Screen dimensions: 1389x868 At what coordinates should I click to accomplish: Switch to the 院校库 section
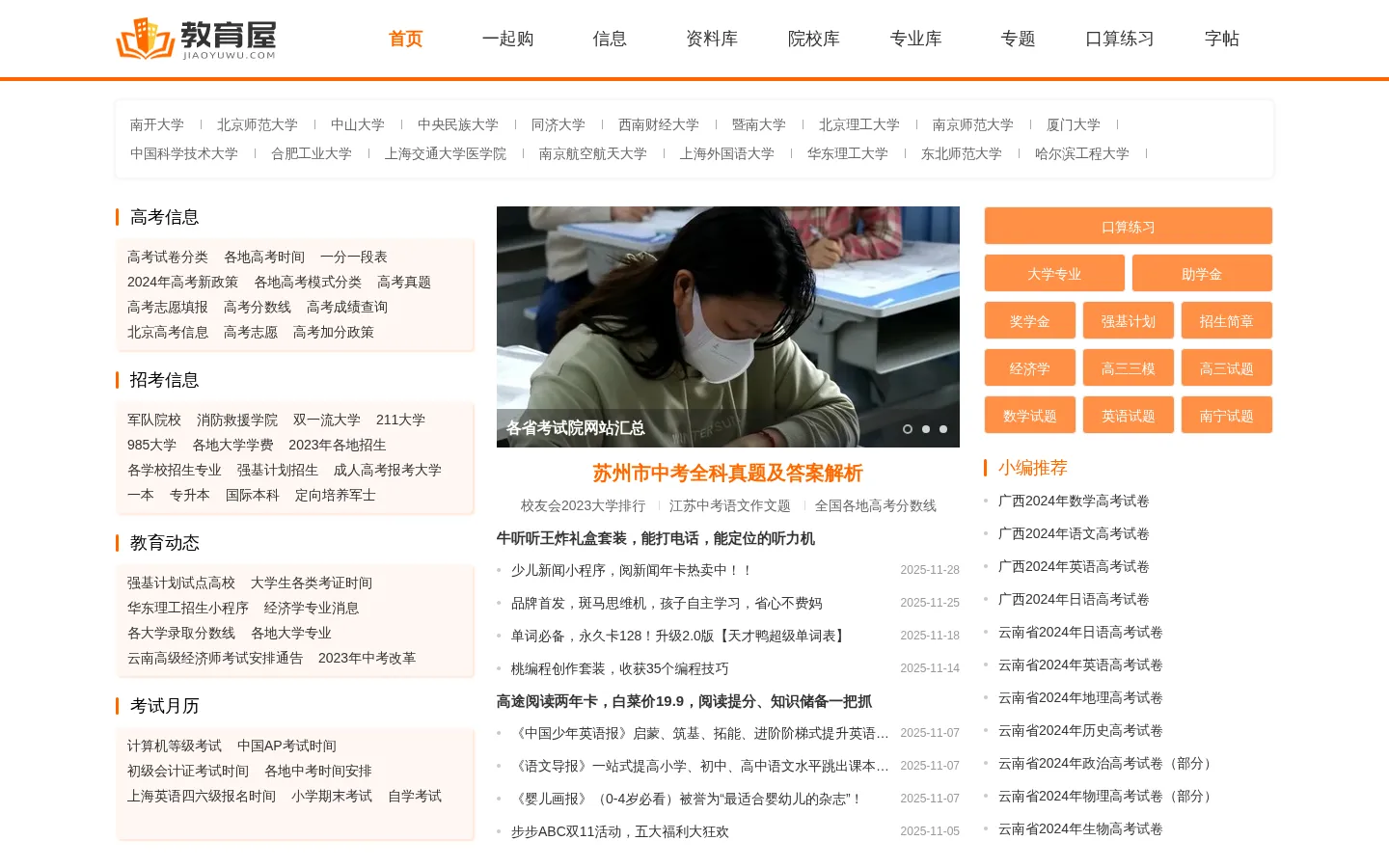814,39
